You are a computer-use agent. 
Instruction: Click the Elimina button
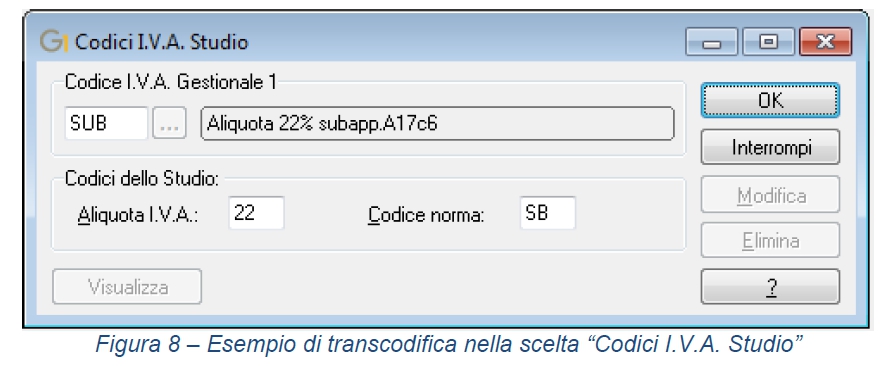[770, 240]
